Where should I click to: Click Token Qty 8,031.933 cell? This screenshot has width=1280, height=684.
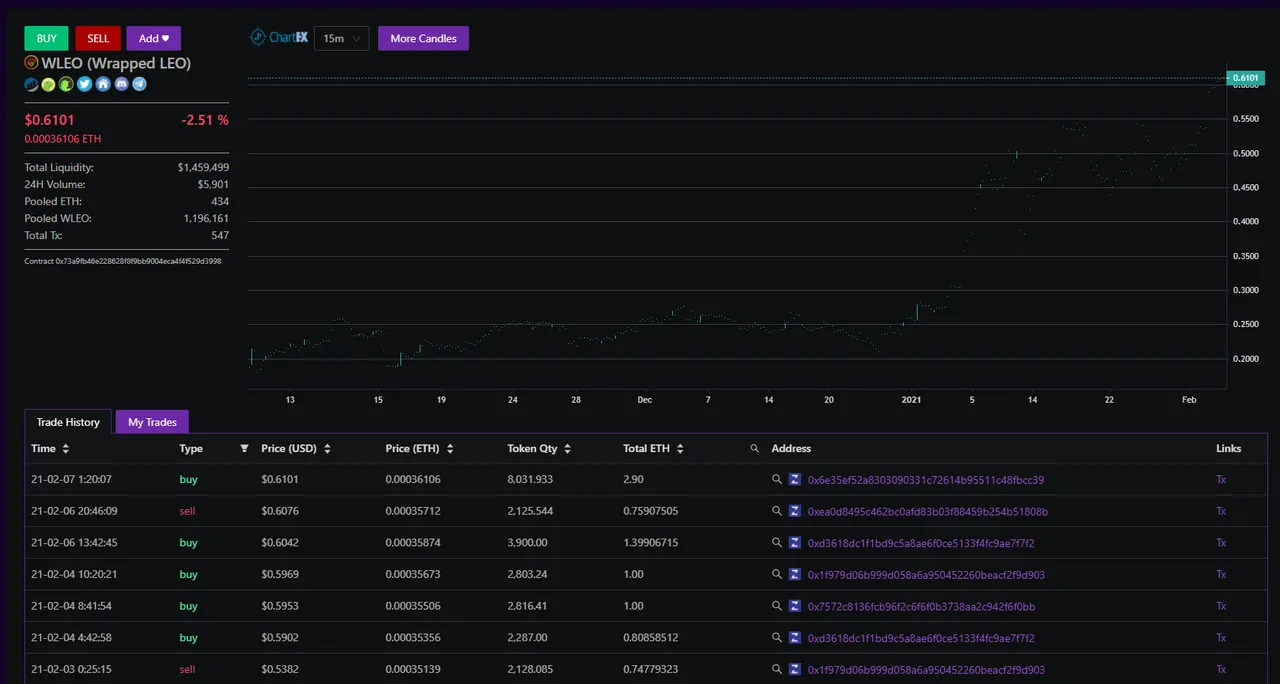pos(530,480)
